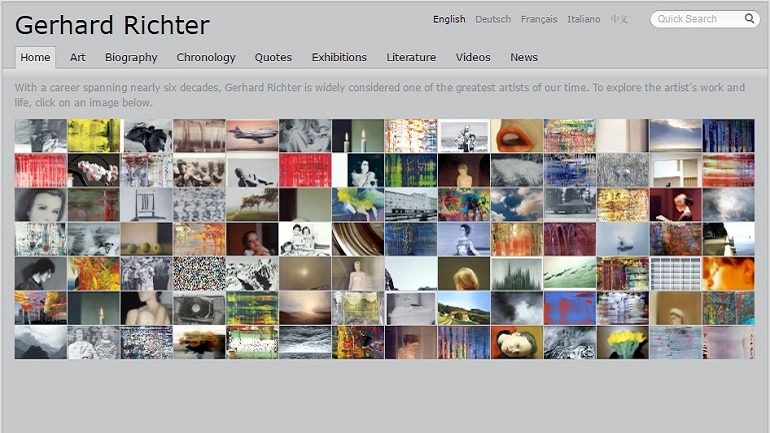
Task: Open the yellow tulips painting thumbnail
Action: 622,342
